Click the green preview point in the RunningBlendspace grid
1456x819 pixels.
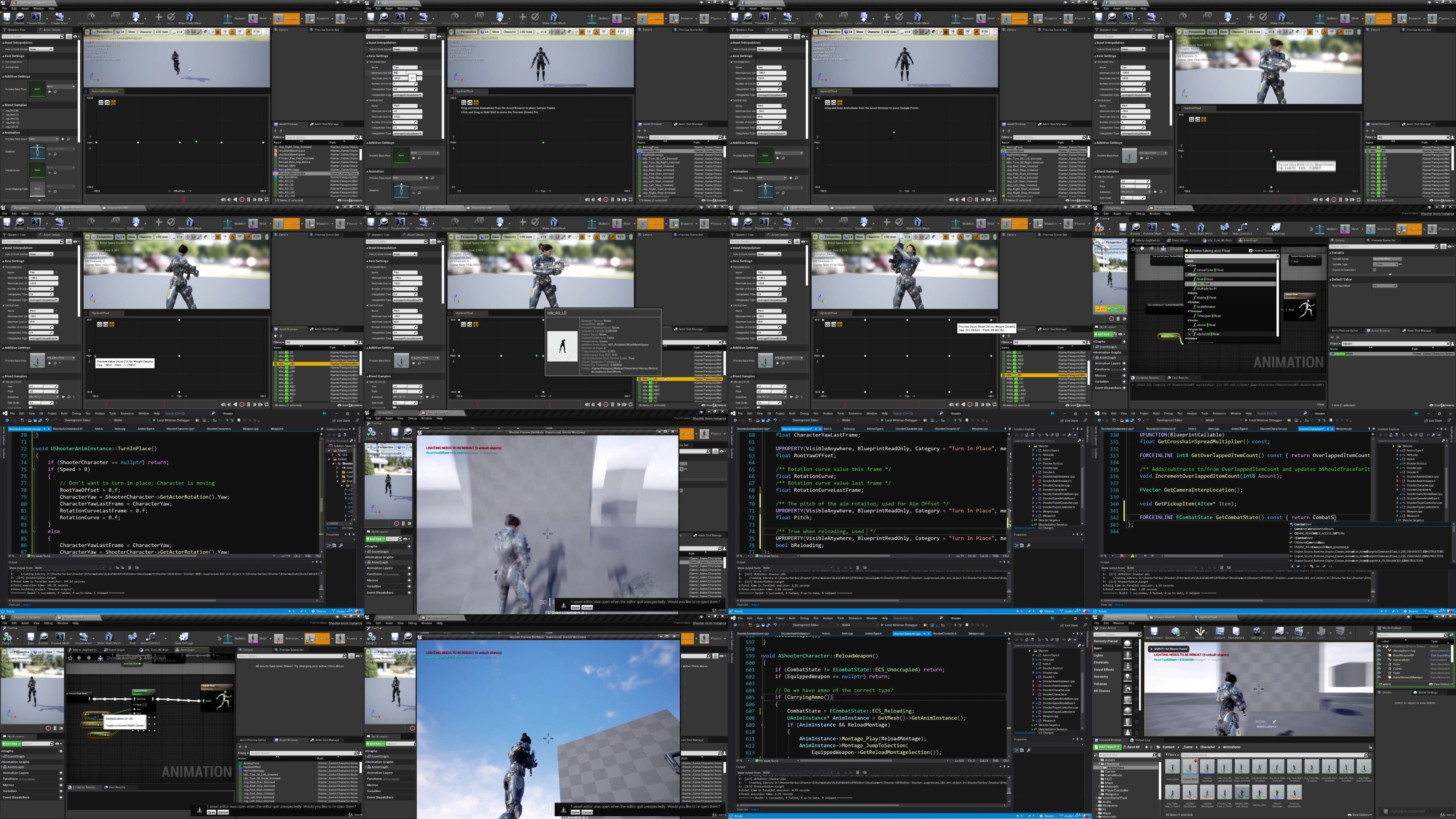tap(196, 142)
